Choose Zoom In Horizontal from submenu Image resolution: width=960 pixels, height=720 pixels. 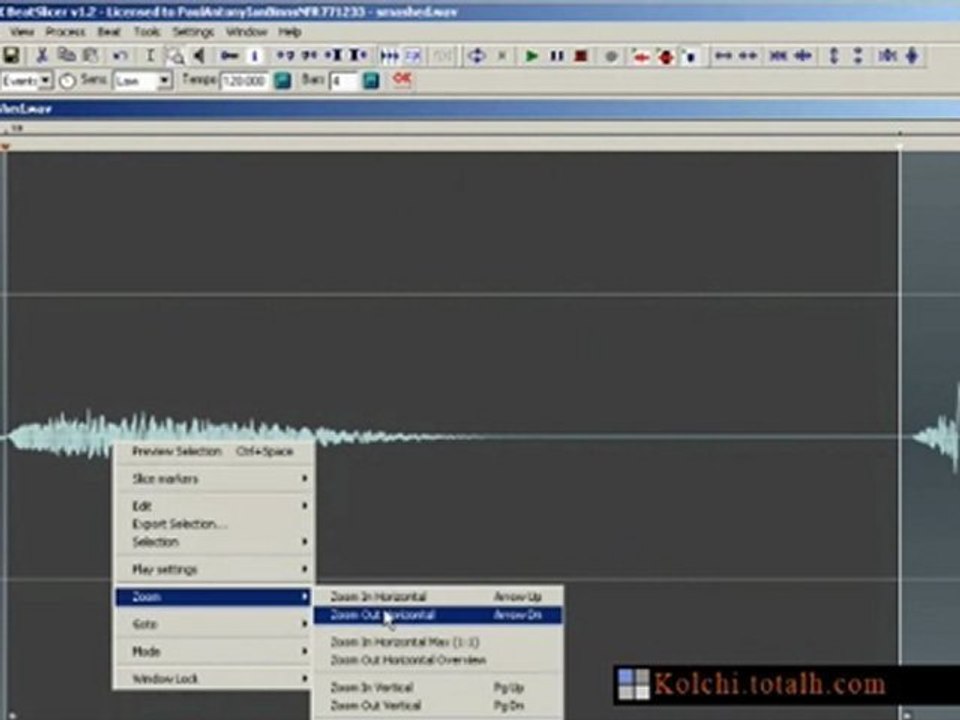(438, 596)
